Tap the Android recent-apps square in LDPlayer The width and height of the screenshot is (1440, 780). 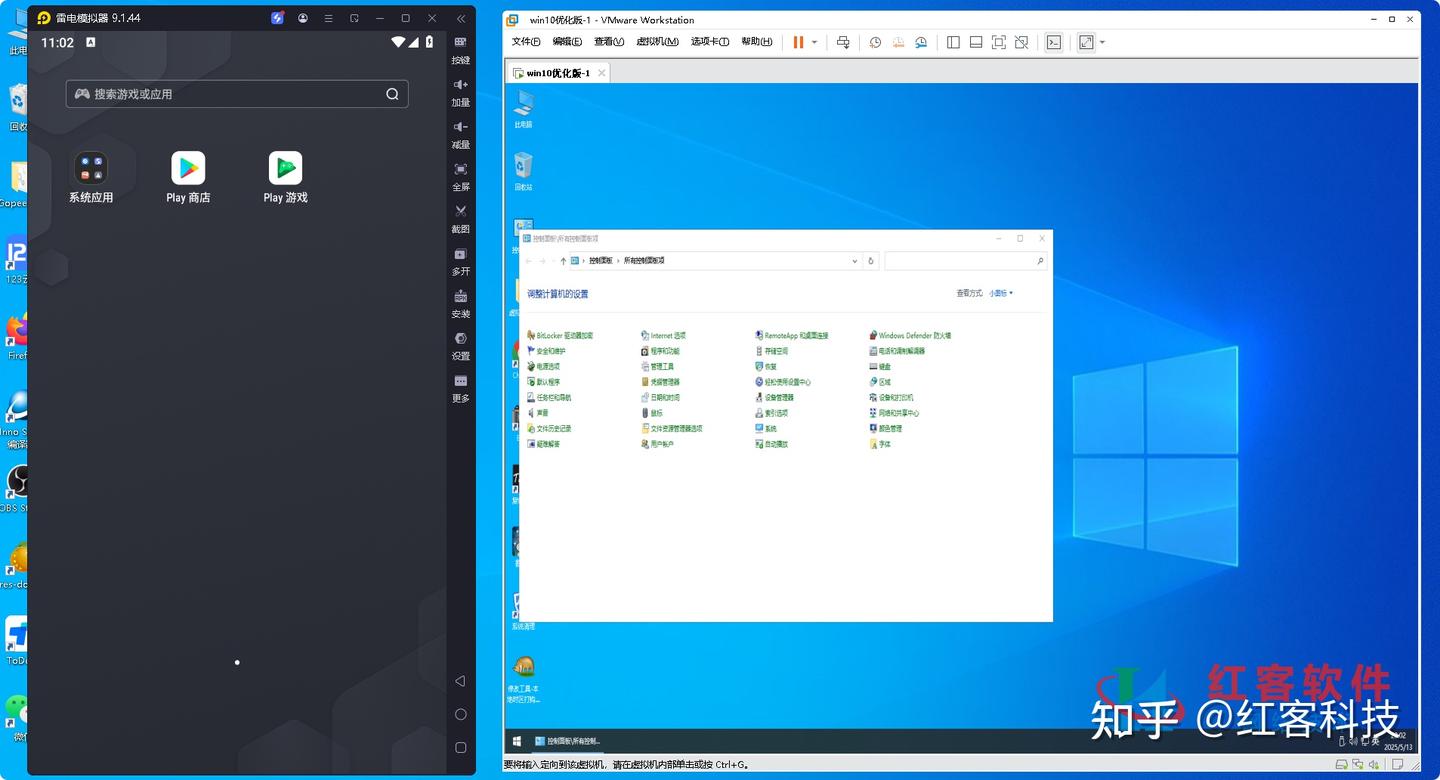[x=460, y=747]
